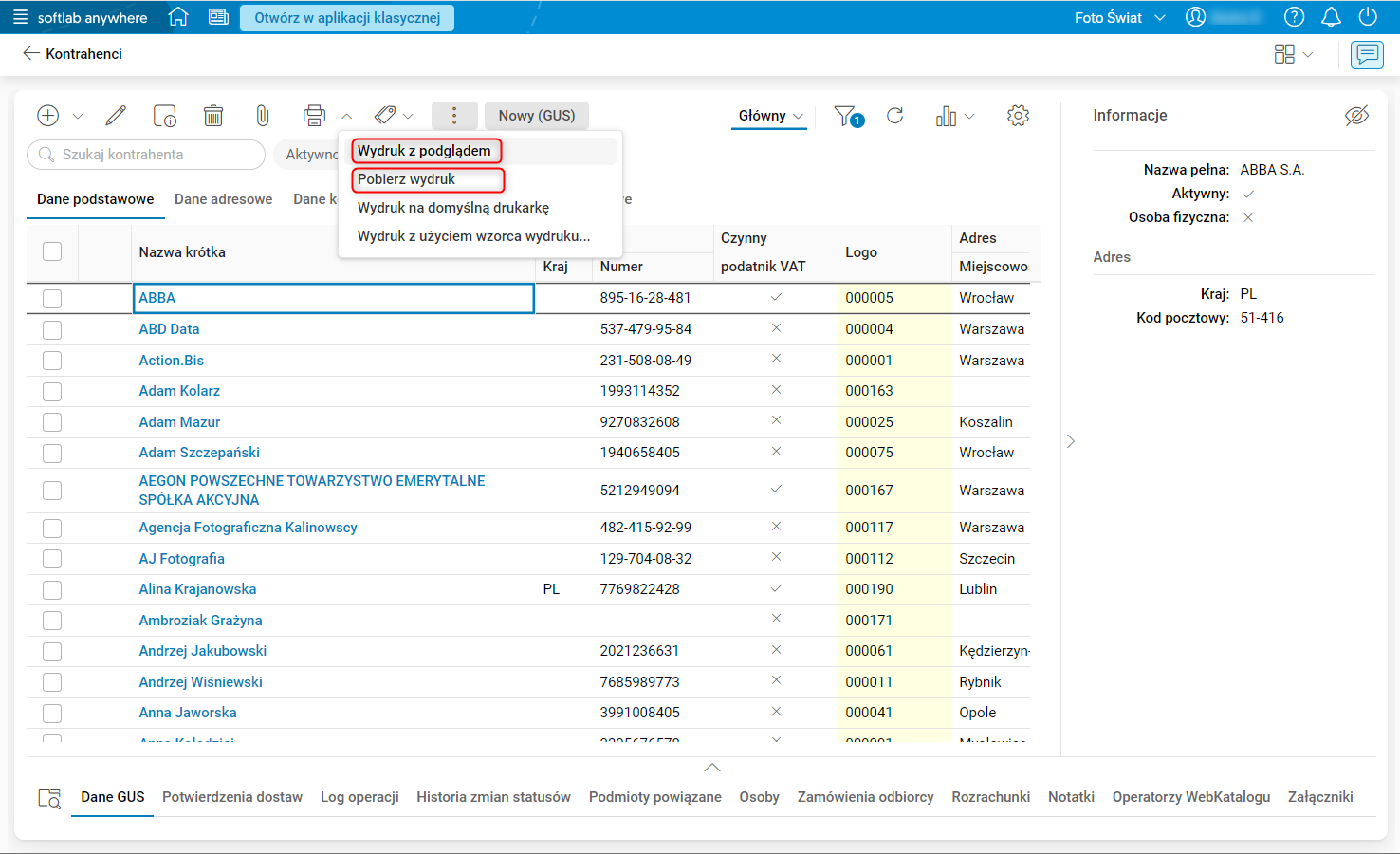
Task: Click the refresh icon
Action: tap(894, 116)
